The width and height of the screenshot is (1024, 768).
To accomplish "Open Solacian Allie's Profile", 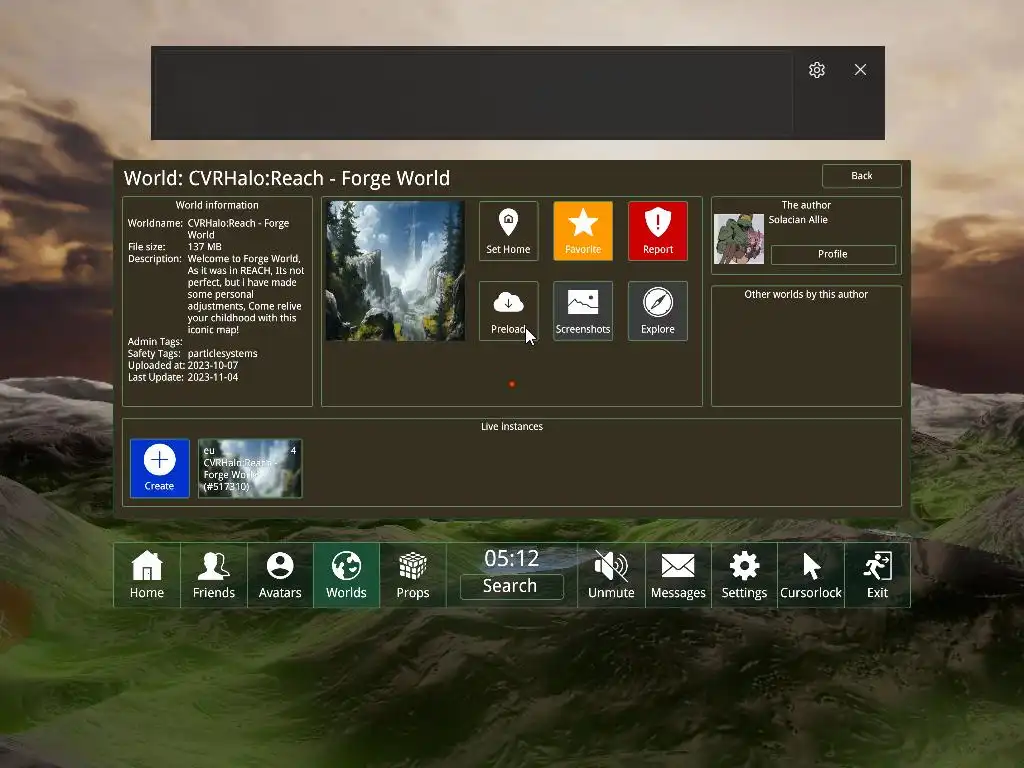I will tap(833, 254).
